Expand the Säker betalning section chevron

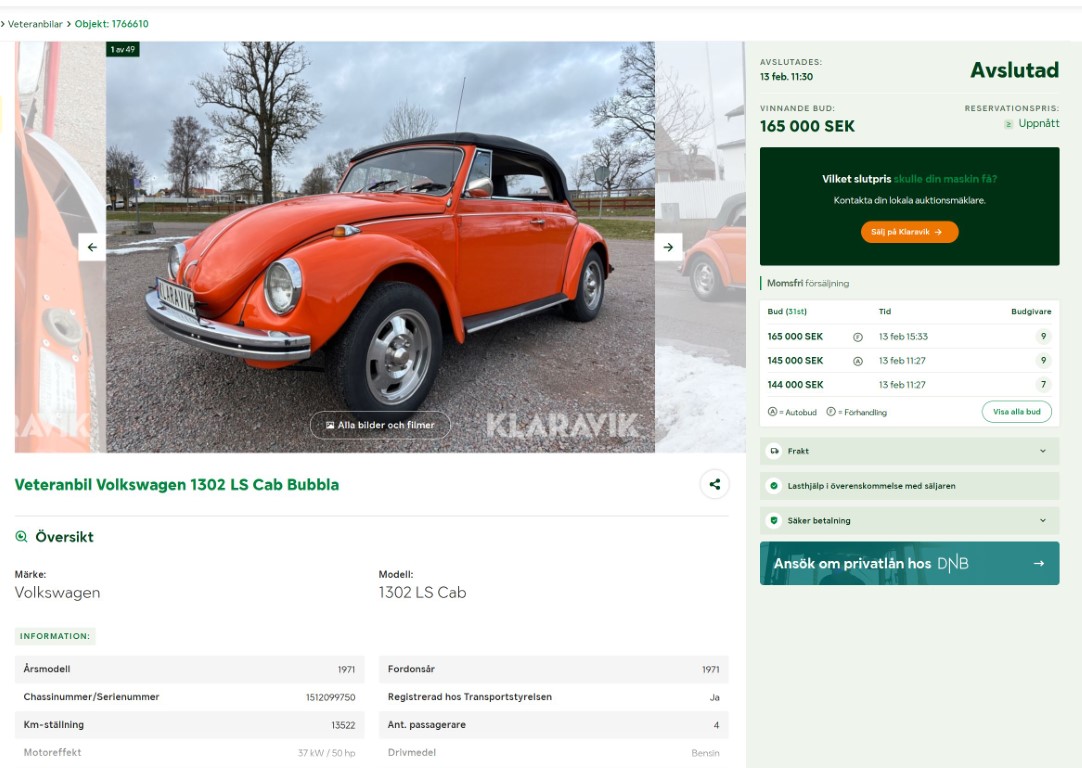(x=1043, y=521)
